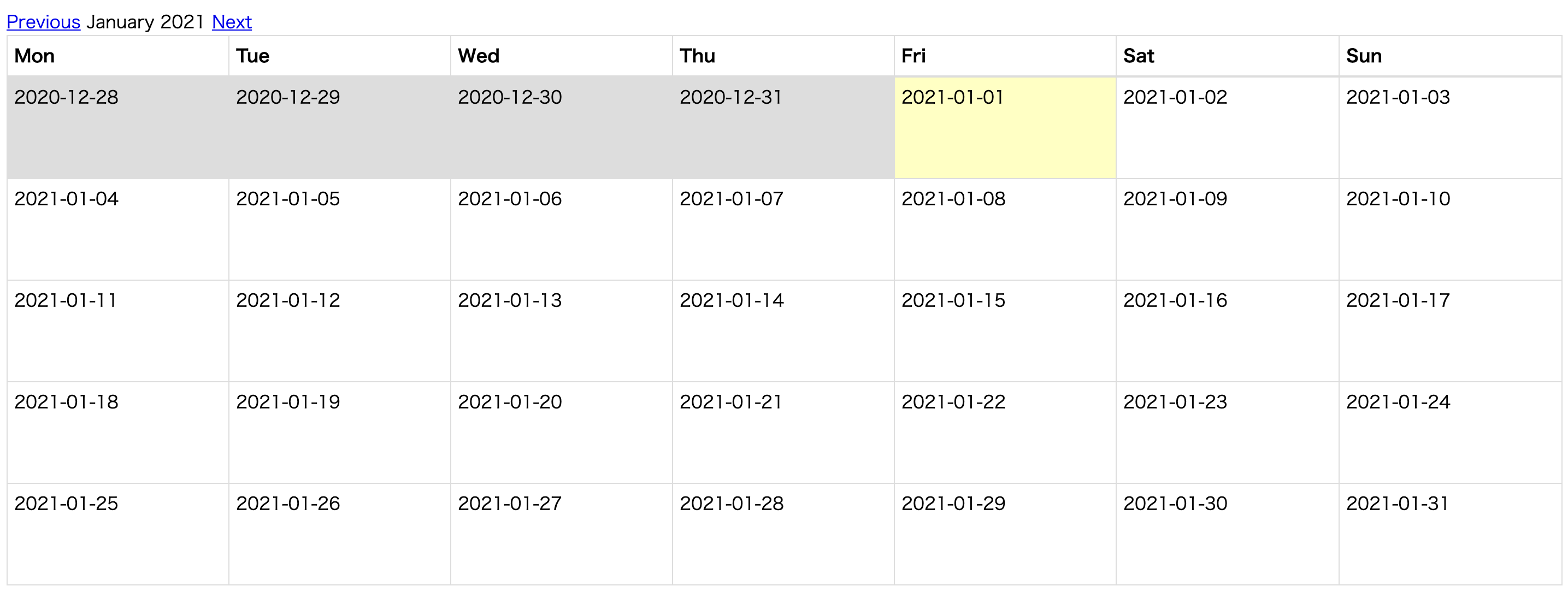This screenshot has width=1568, height=592.
Task: Go to Next month link
Action: pos(231,22)
